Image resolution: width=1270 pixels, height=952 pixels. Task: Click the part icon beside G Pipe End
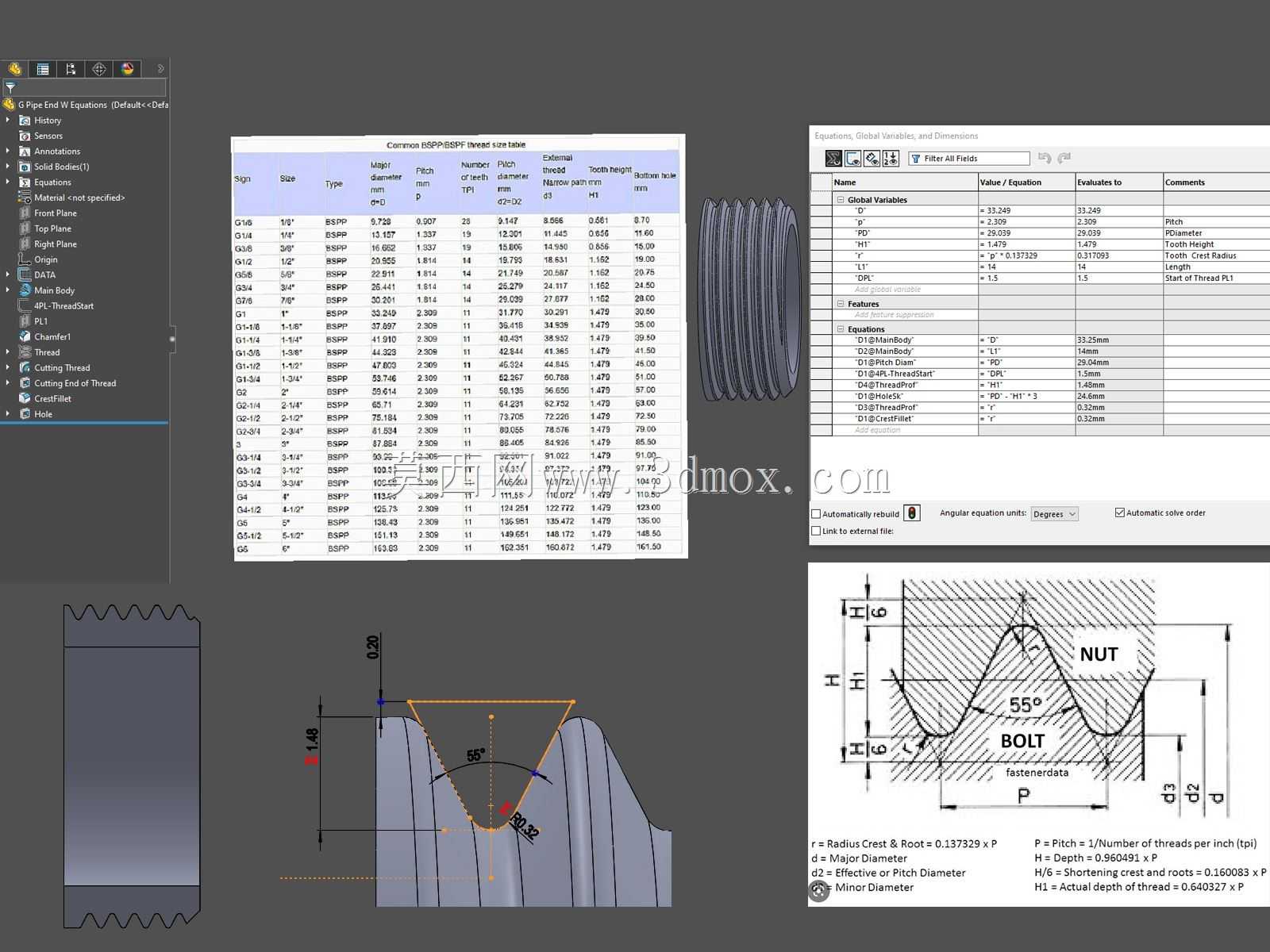[9, 105]
